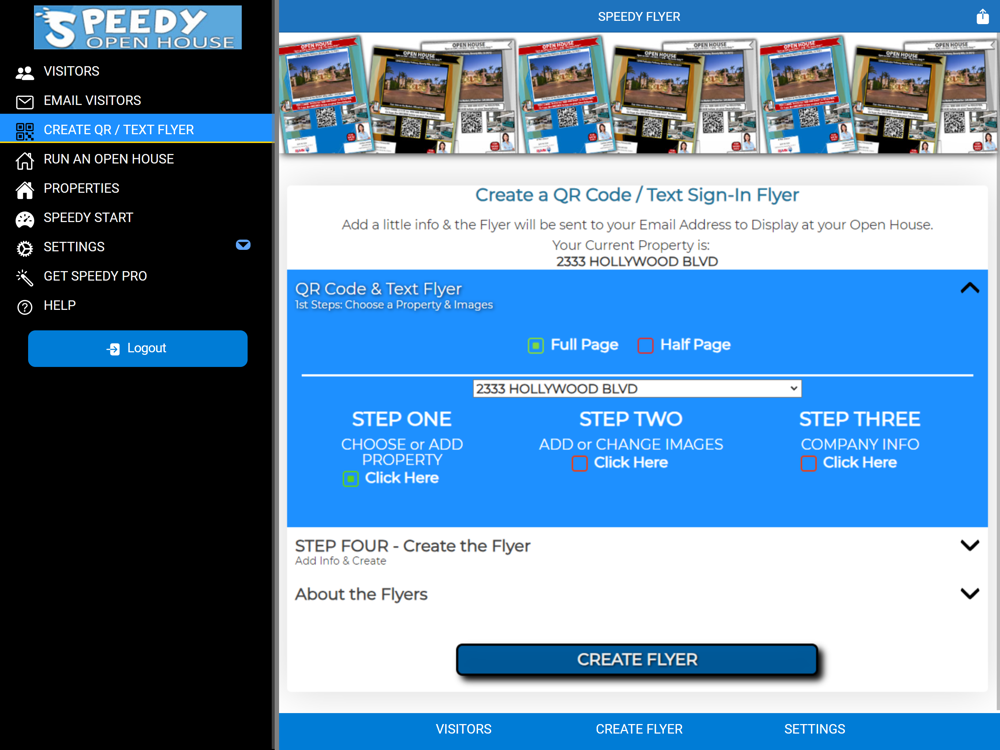Click the blue mail badge beside Settings
The height and width of the screenshot is (750, 1000).
pos(243,245)
